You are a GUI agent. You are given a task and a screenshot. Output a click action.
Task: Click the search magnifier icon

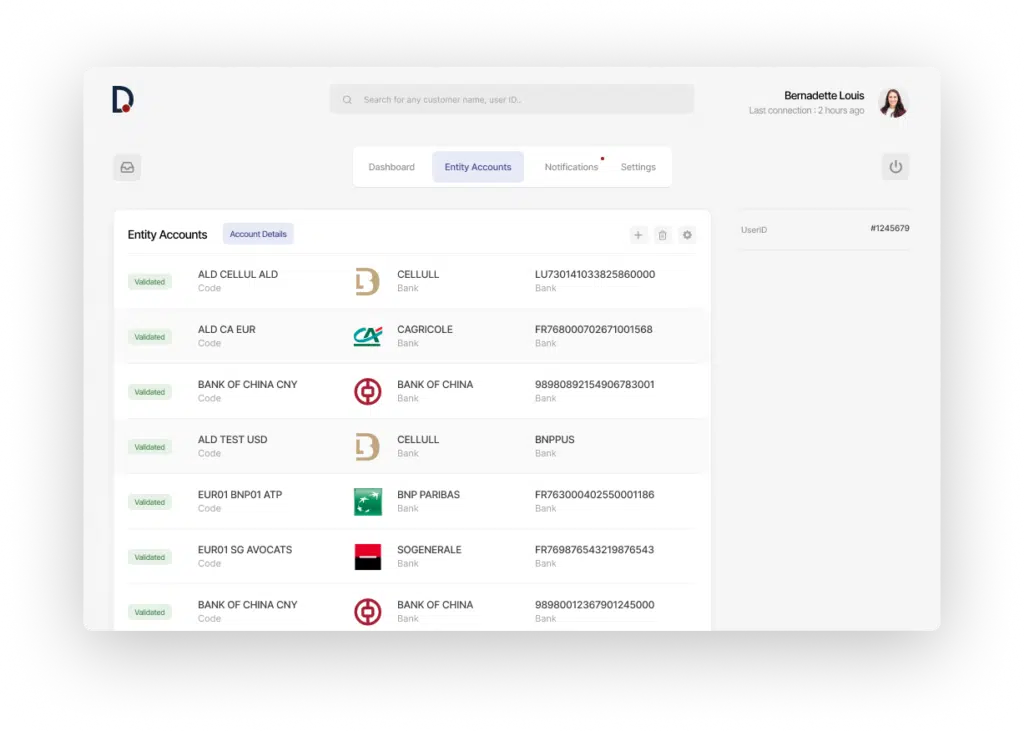347,100
